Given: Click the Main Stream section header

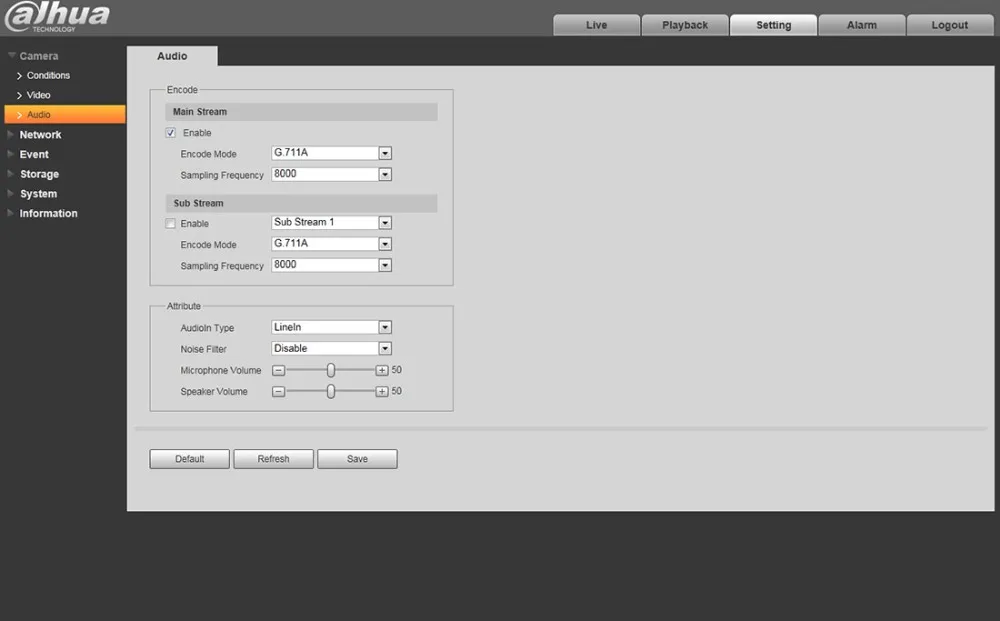Looking at the screenshot, I should [301, 112].
